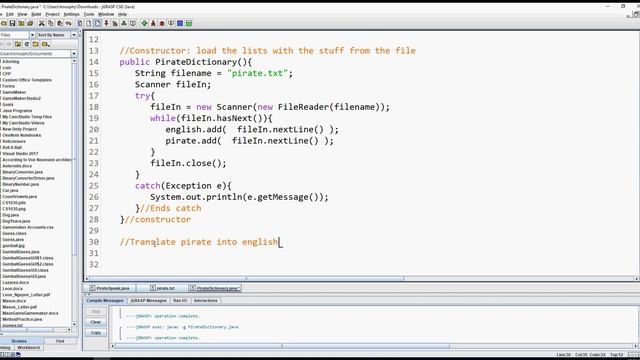The width and height of the screenshot is (640, 360).
Task: Select the Workbench tab in the left panel
Action: (x=29, y=348)
